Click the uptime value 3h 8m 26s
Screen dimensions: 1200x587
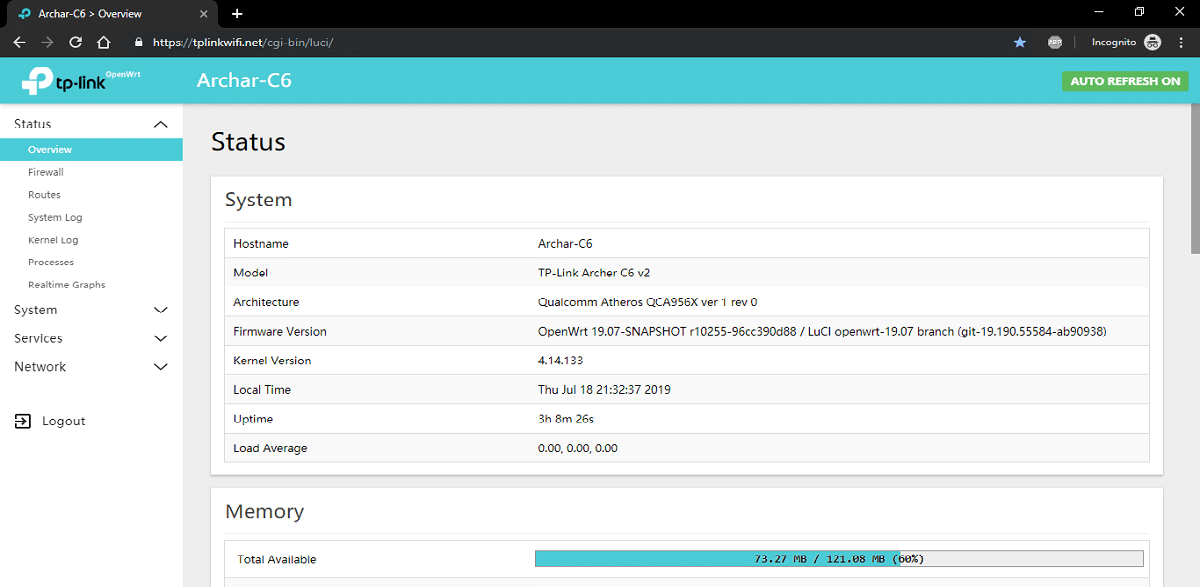[x=566, y=419]
